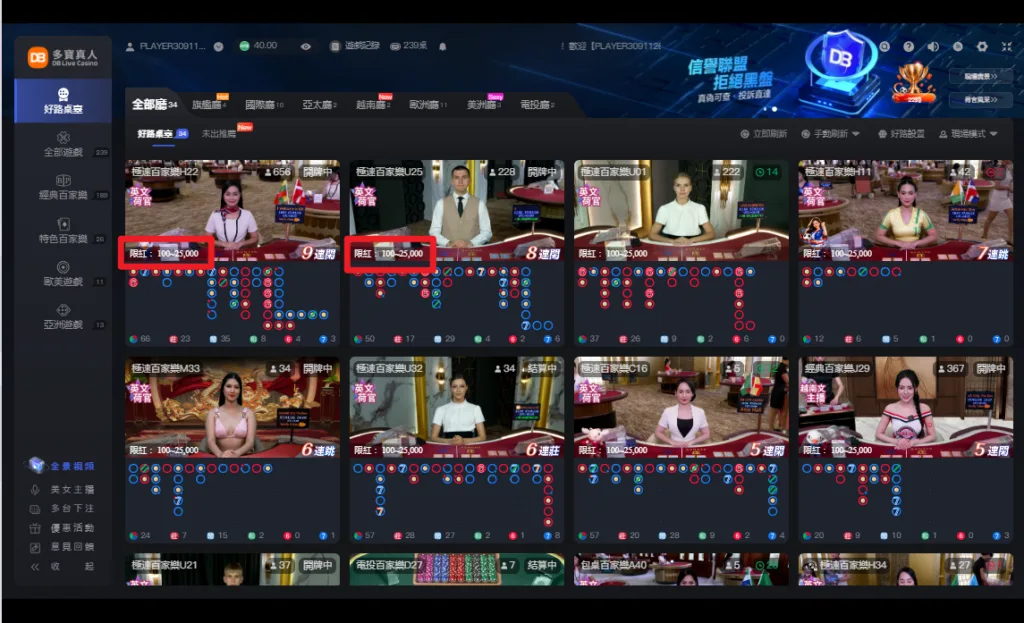Toggle the sound speaker icon

[x=933, y=46]
